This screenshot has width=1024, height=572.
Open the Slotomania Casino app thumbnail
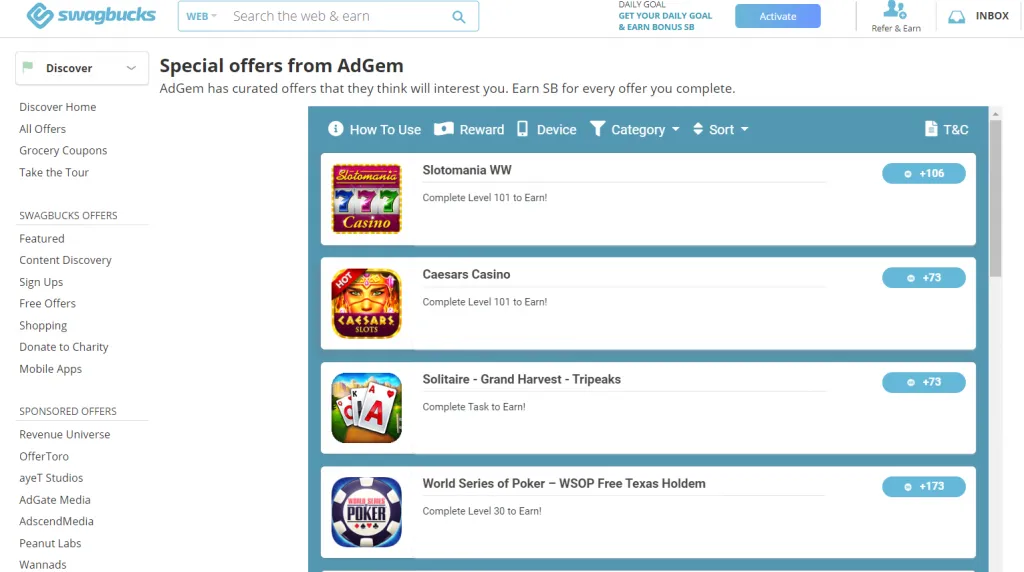[x=366, y=199]
